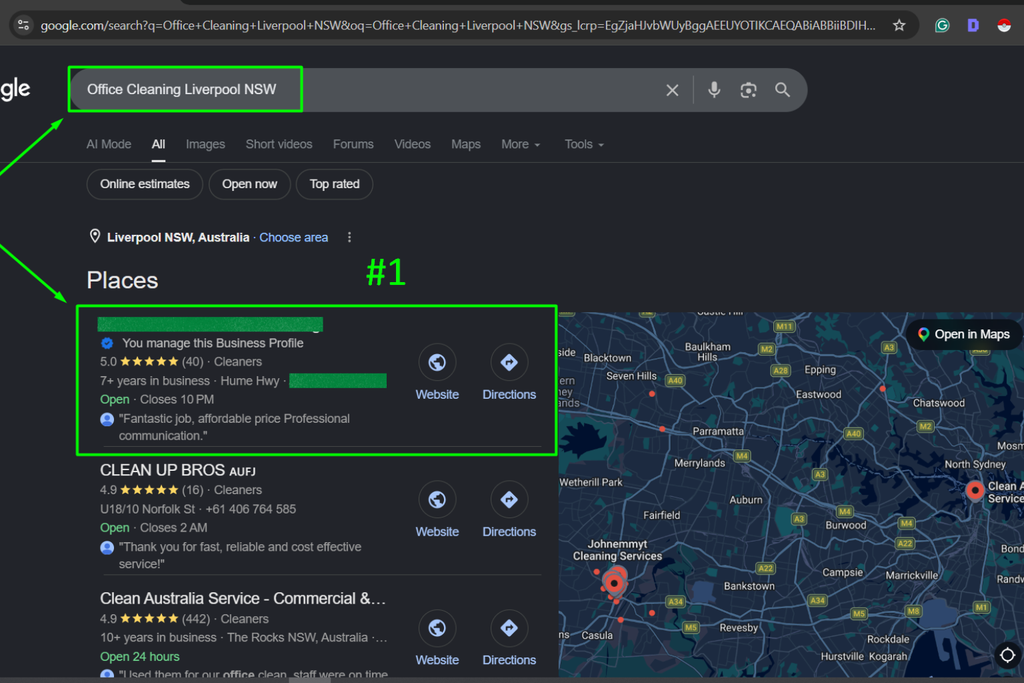Apply the Online estimates filter chip
Screen dimensions: 1024x683
click(145, 184)
